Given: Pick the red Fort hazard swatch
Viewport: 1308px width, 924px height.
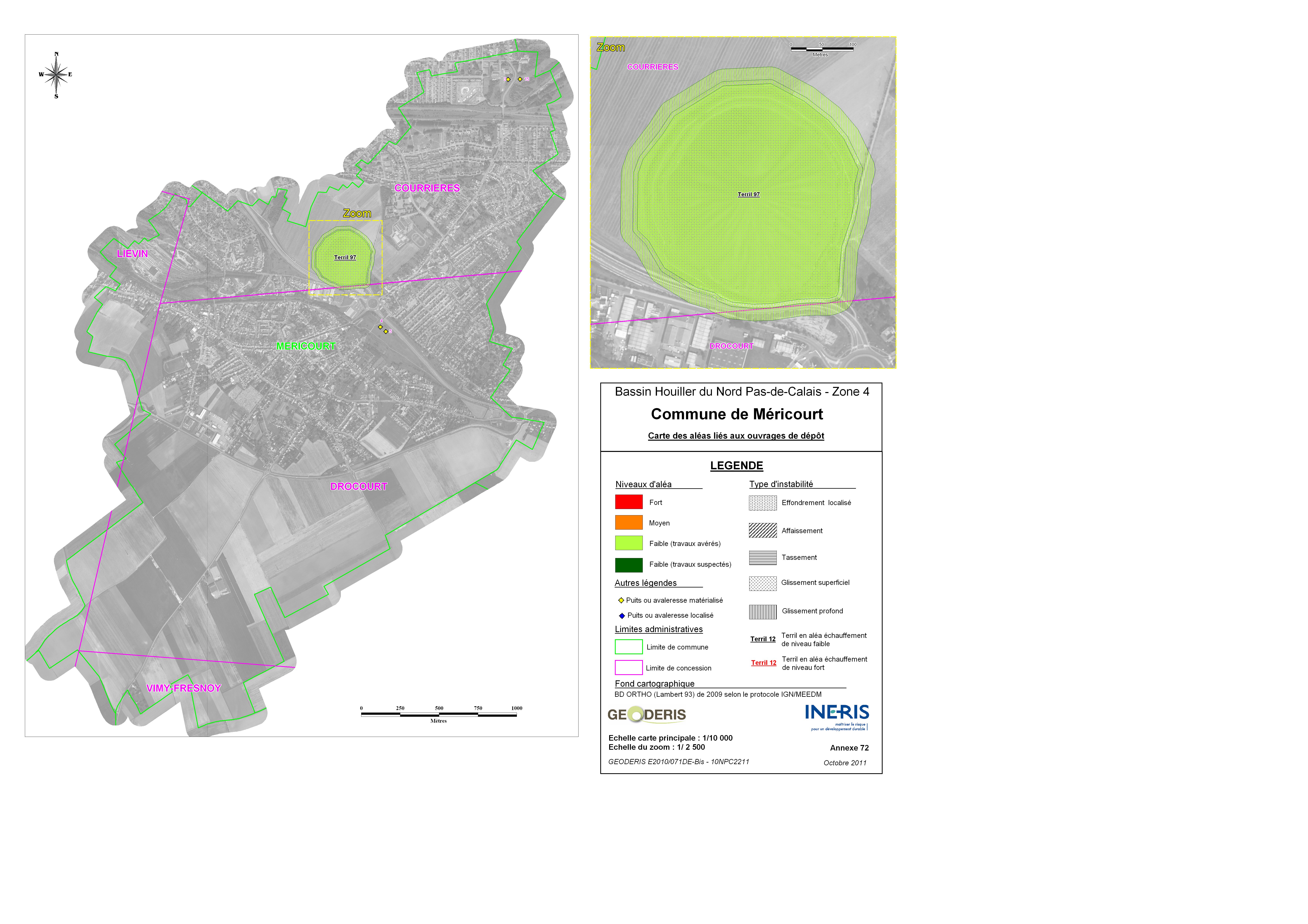Looking at the screenshot, I should coord(629,502).
